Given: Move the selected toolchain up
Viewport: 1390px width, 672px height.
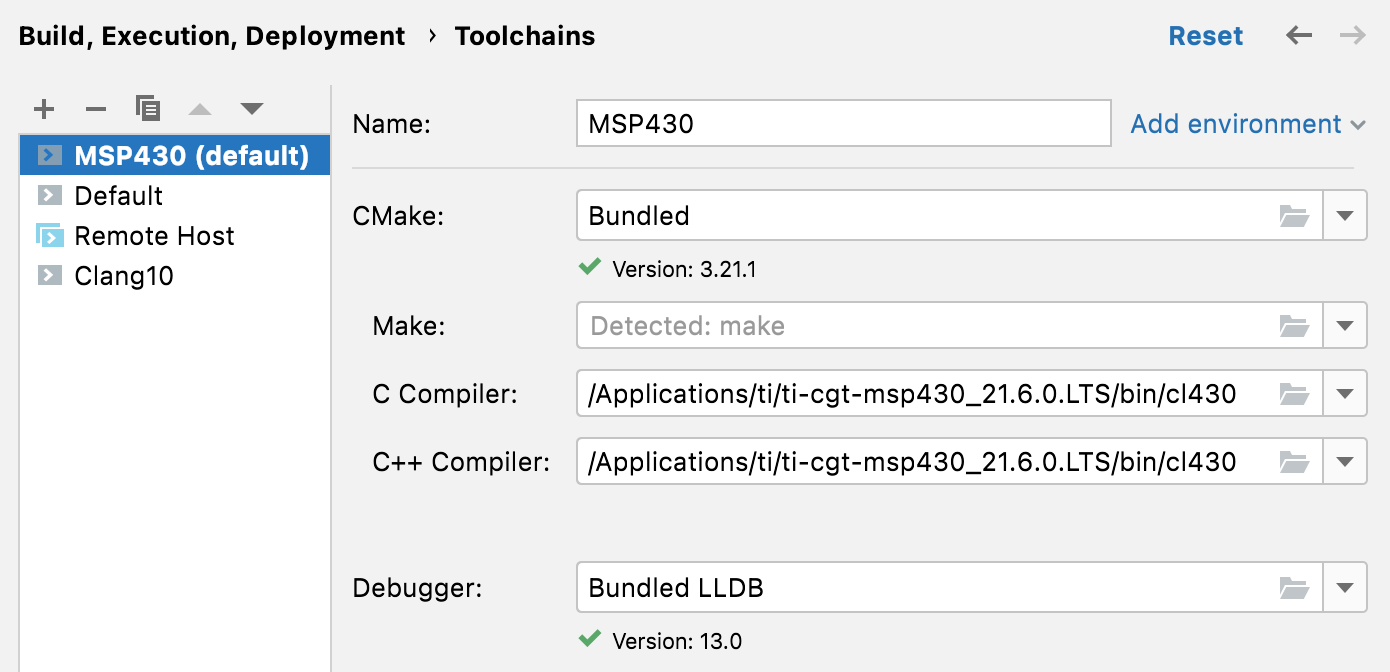Looking at the screenshot, I should pyautogui.click(x=200, y=108).
